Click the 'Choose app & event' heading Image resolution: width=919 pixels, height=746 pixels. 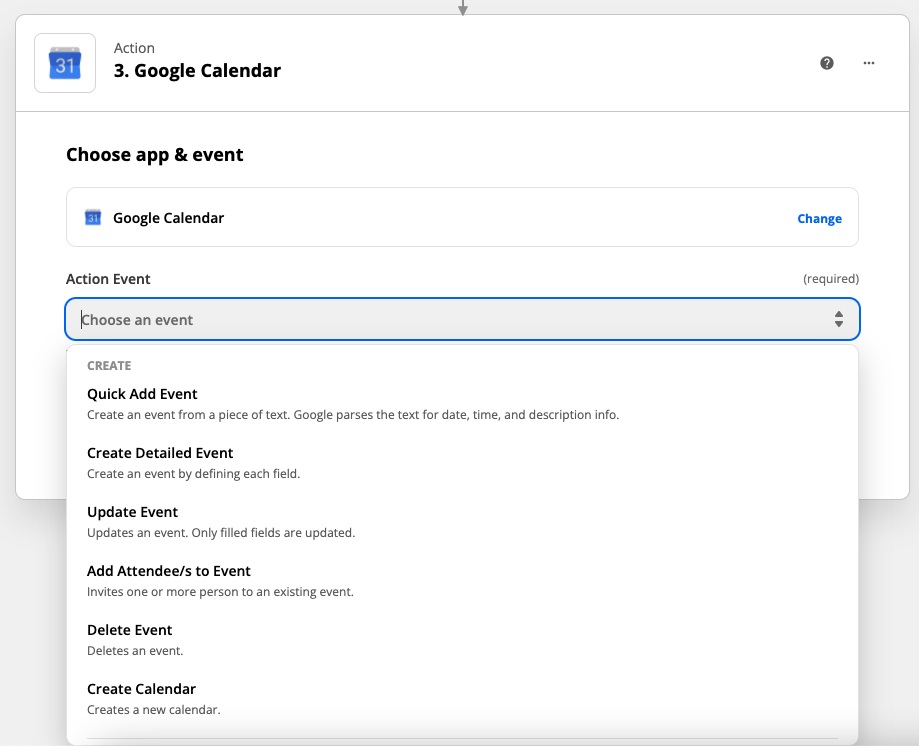pos(155,155)
